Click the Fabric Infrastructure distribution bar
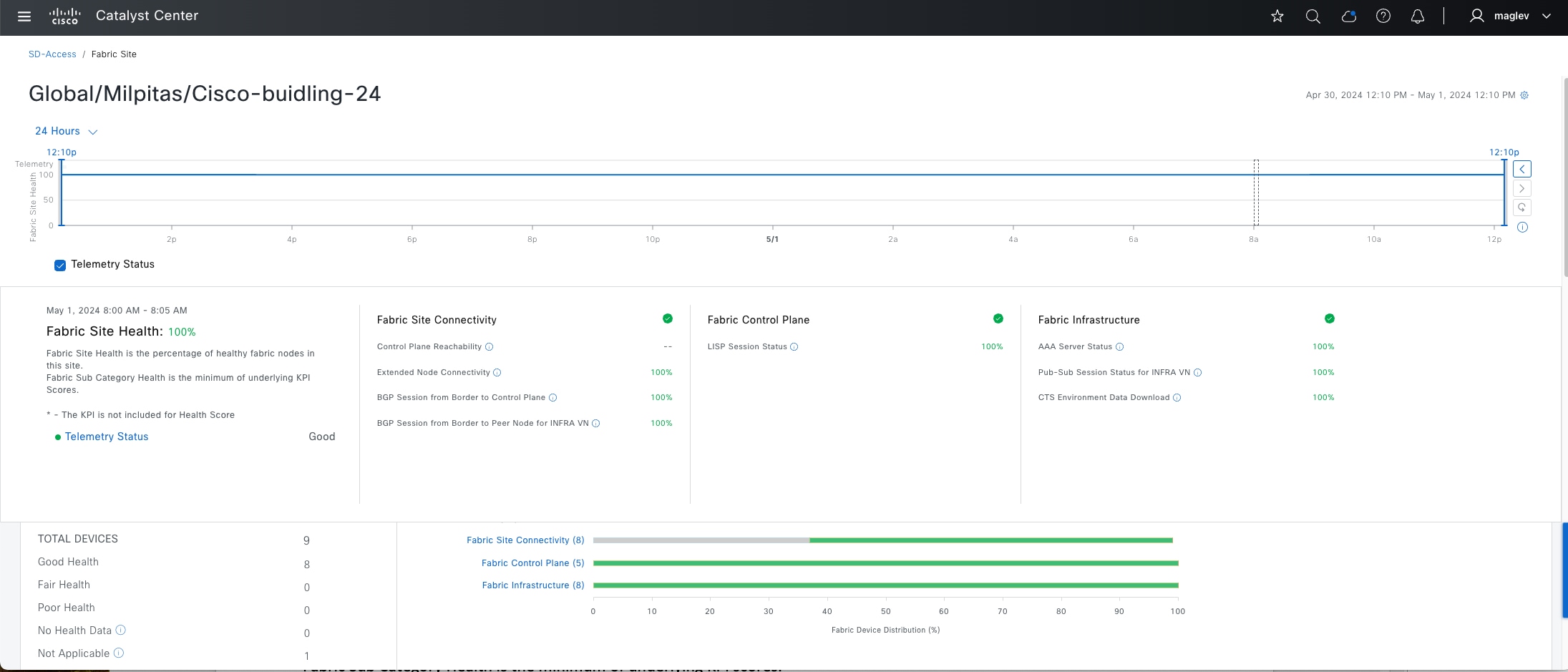Image resolution: width=1568 pixels, height=672 pixels. click(886, 585)
